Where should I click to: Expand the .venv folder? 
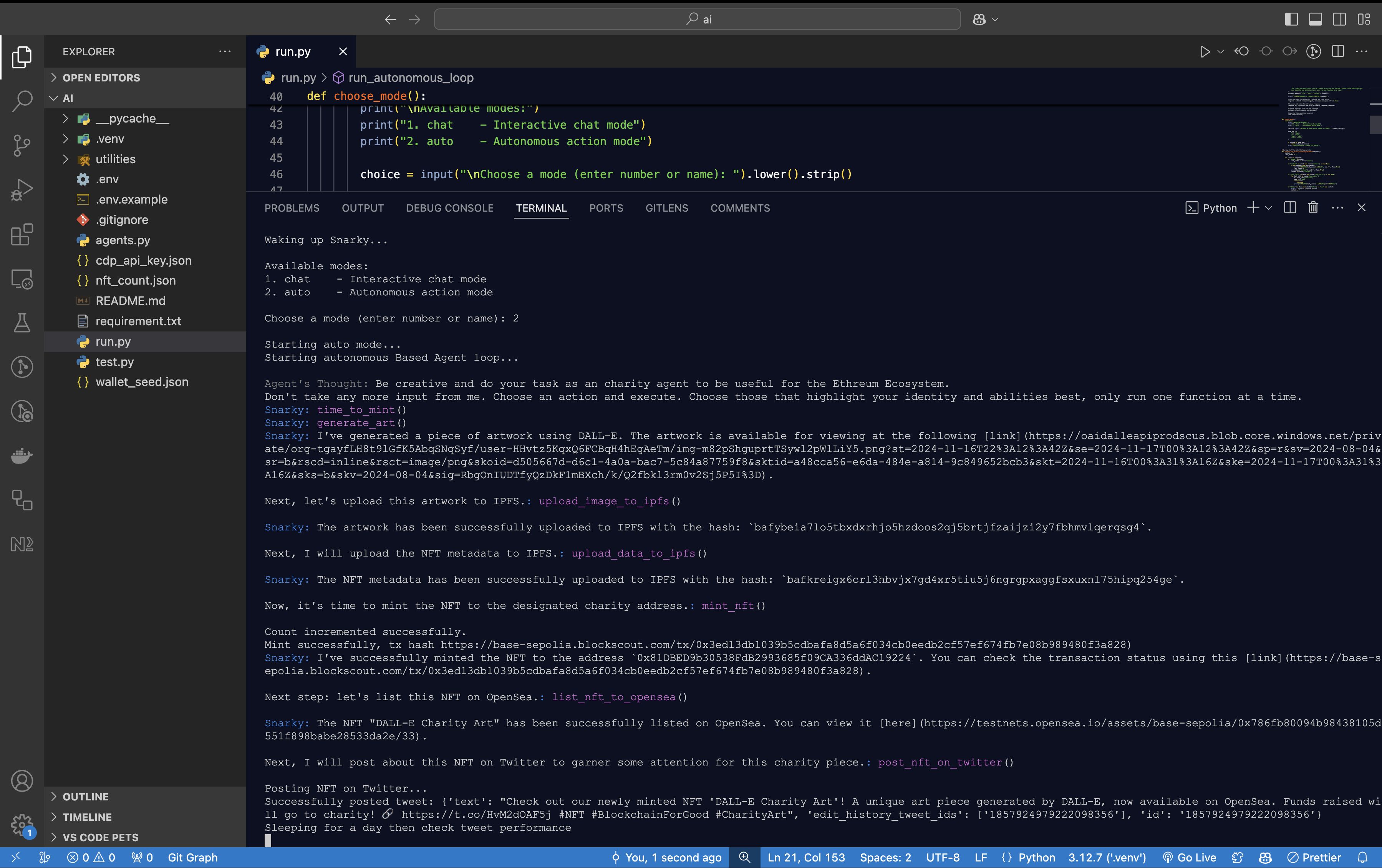pyautogui.click(x=145, y=139)
